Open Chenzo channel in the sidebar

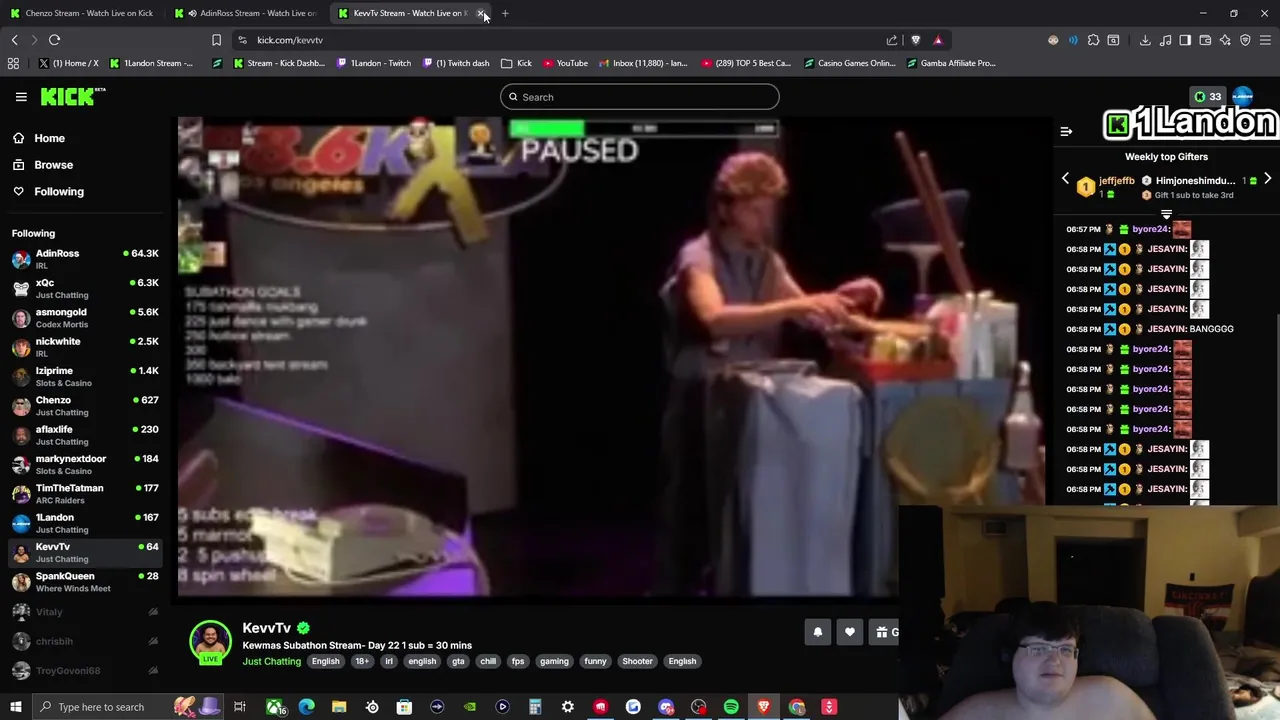pos(85,406)
